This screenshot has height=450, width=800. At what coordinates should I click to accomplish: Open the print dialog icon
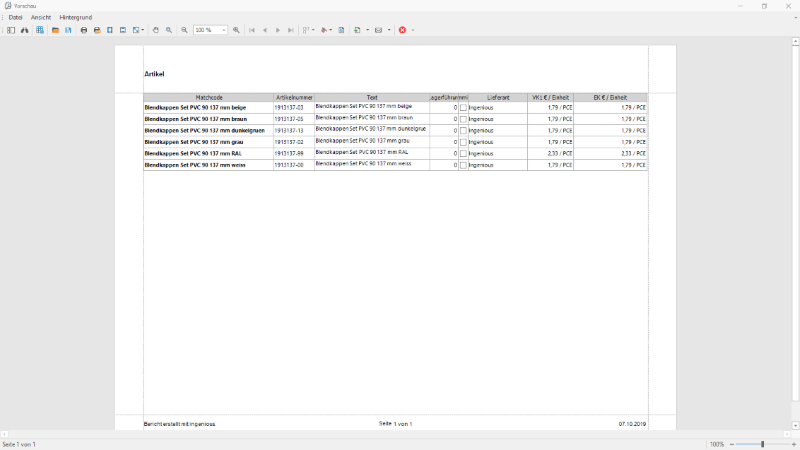coord(84,30)
